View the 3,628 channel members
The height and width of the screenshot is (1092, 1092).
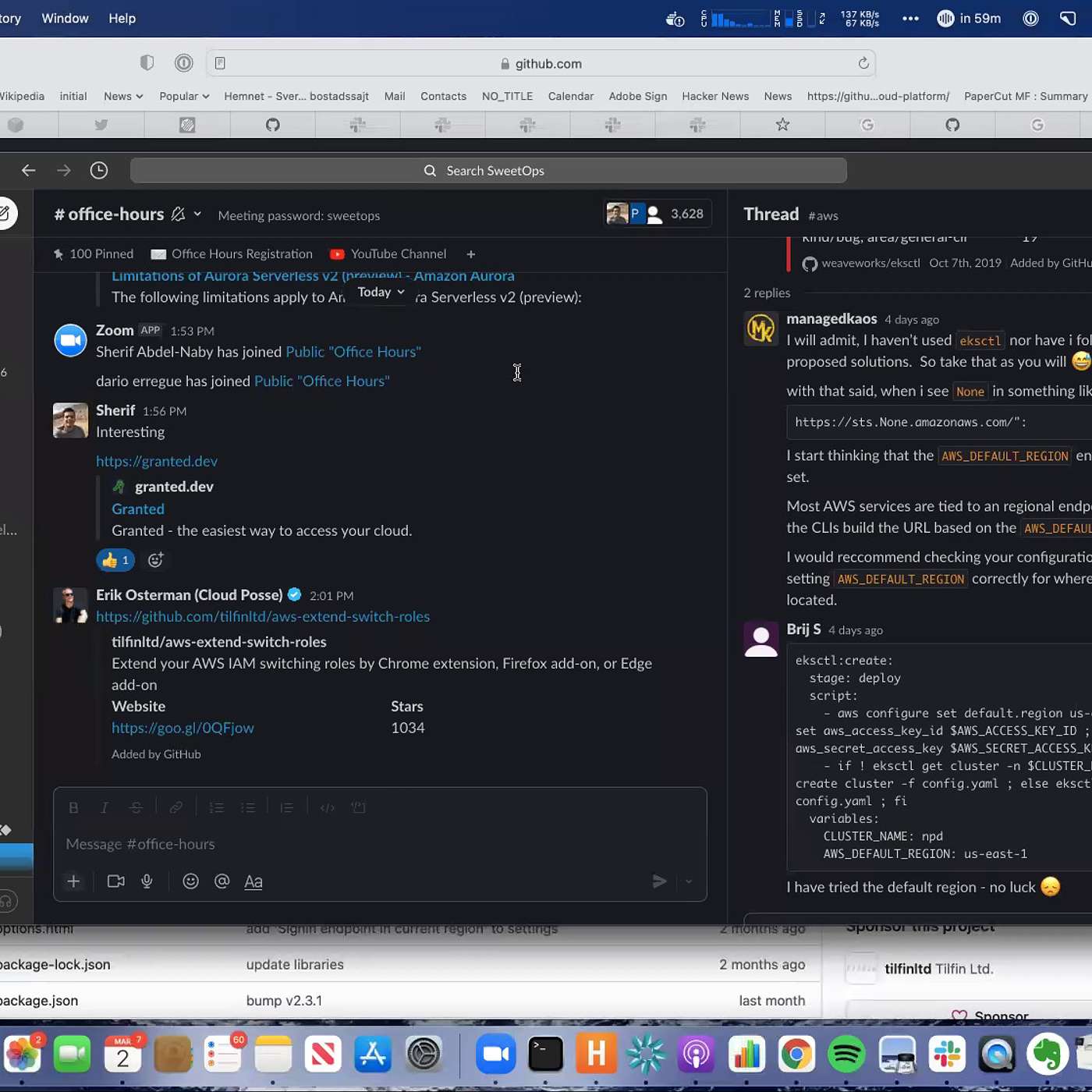pos(657,214)
